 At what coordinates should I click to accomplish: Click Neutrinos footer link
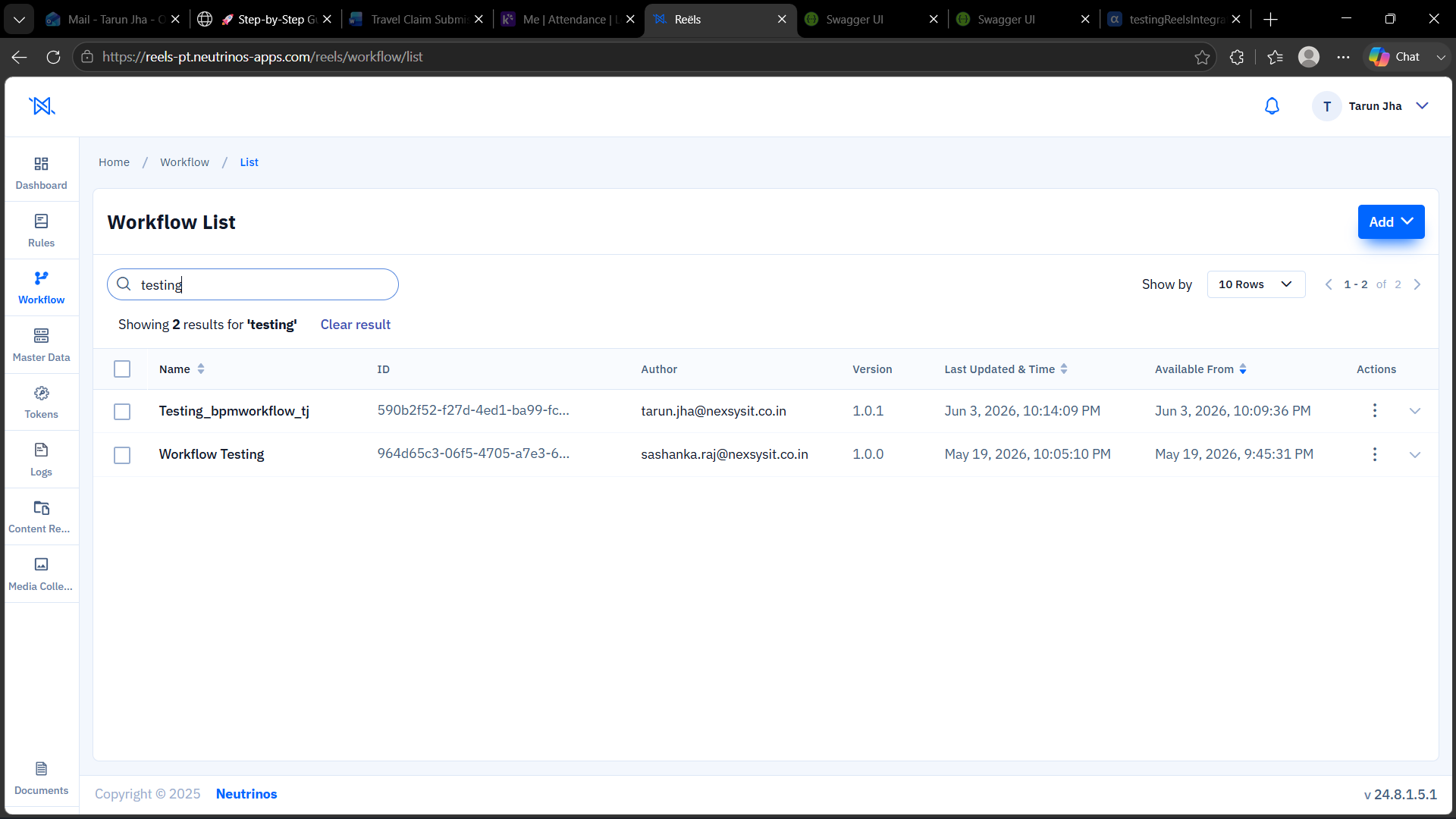pos(246,794)
